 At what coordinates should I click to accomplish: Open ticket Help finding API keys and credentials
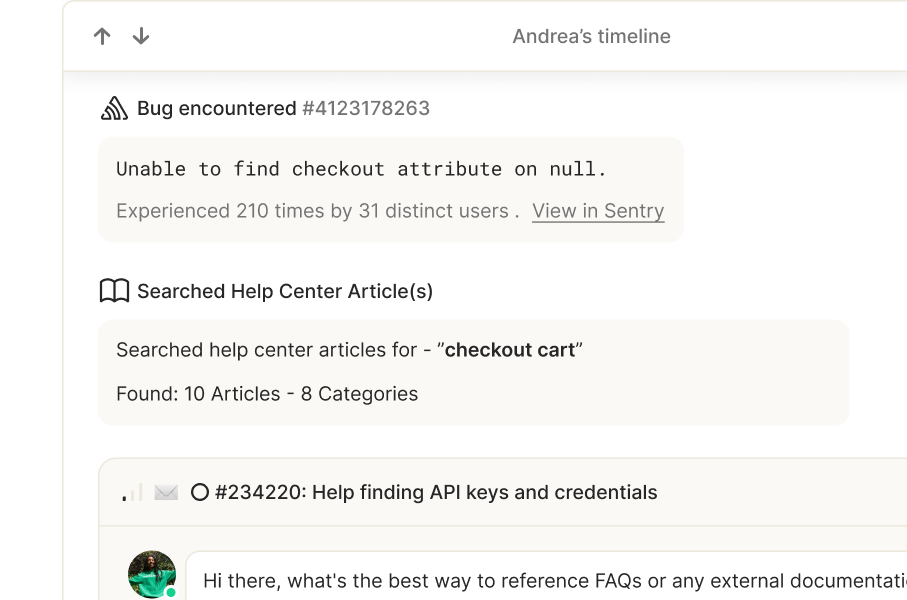(436, 492)
